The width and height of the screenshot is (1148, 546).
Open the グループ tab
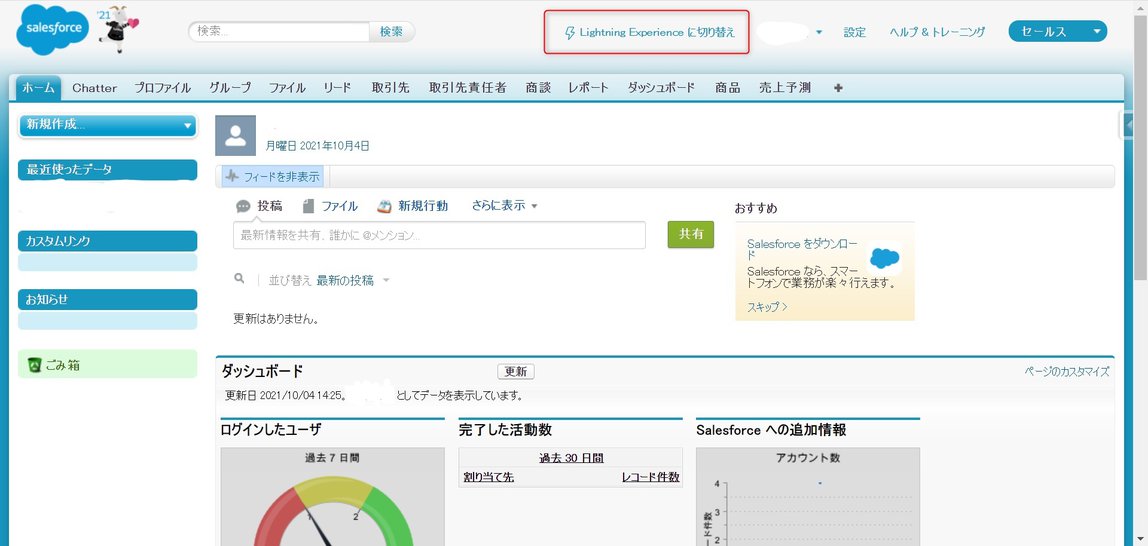tap(230, 88)
